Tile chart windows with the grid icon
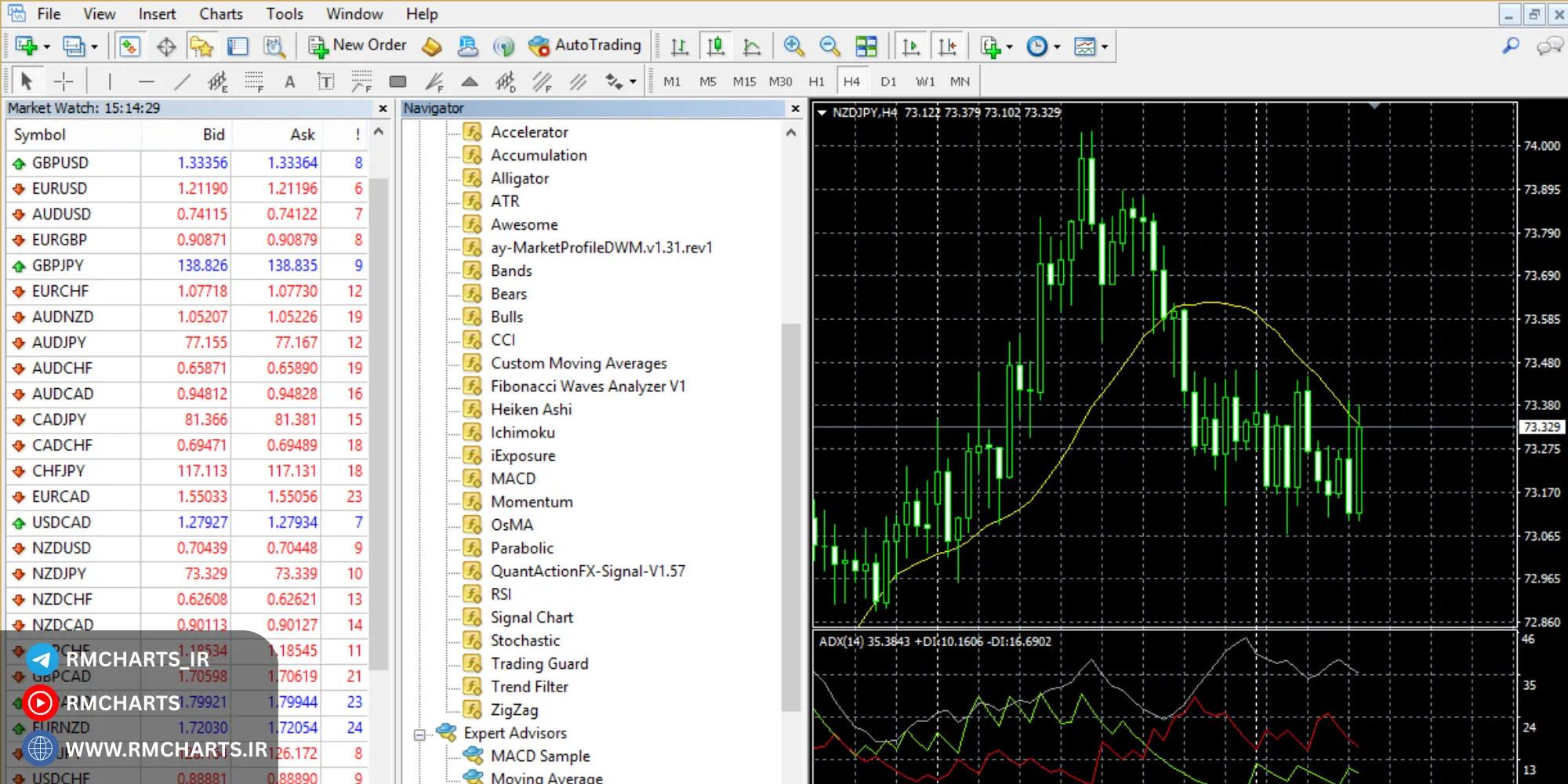 [866, 46]
